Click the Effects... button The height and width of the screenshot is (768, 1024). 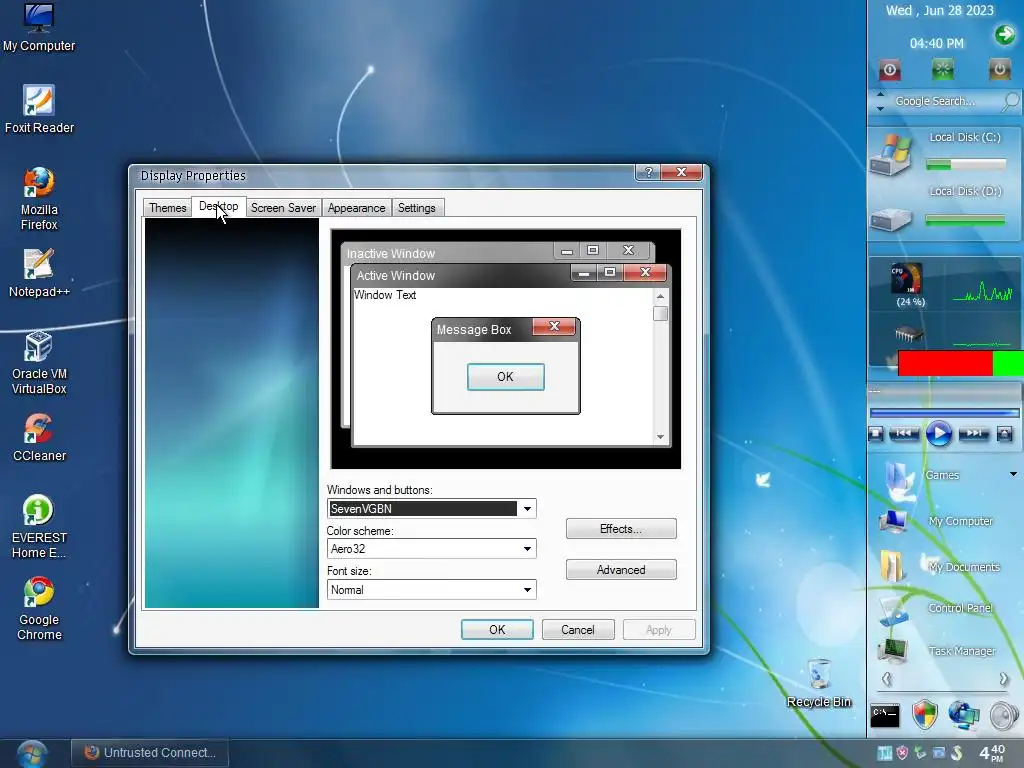[621, 529]
